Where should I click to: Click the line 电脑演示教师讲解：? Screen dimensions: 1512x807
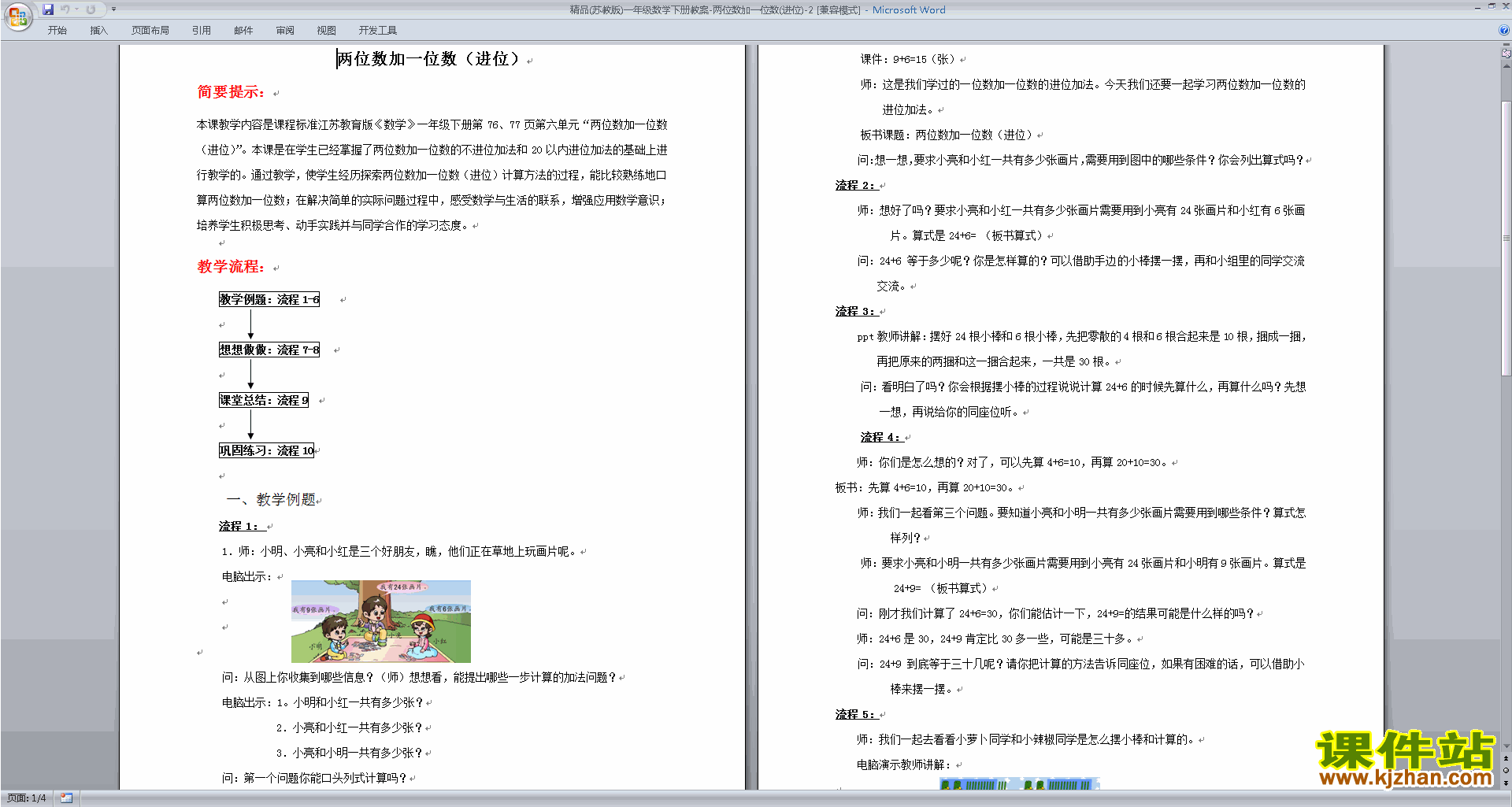click(x=904, y=764)
